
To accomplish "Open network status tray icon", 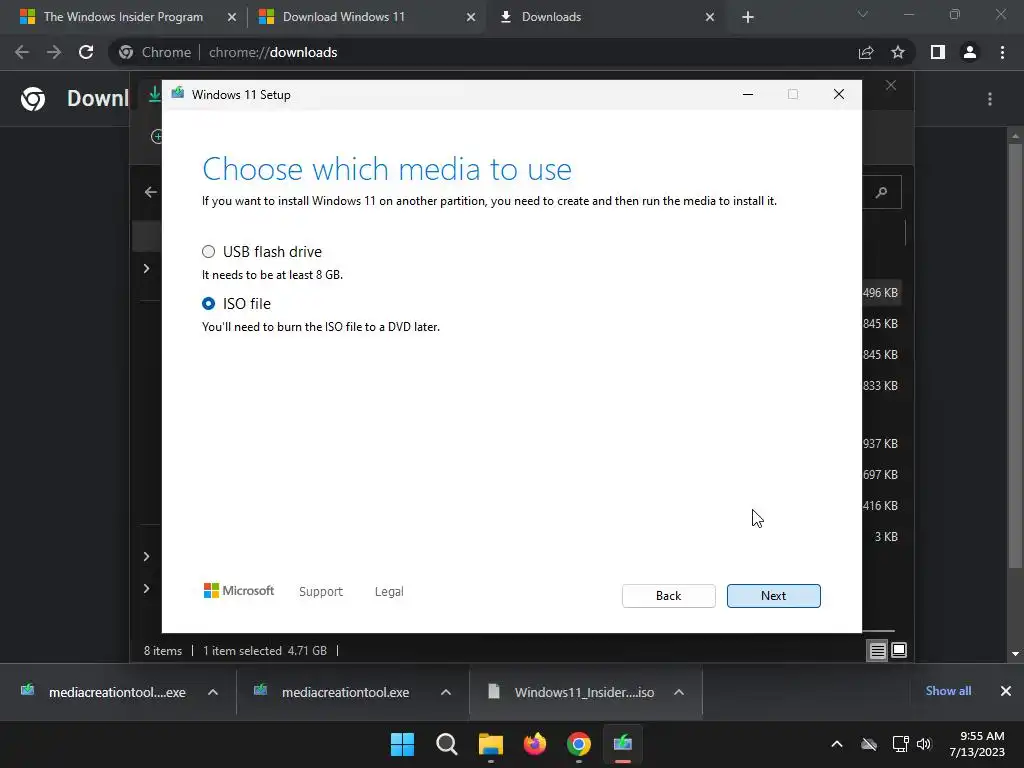I will coord(901,744).
